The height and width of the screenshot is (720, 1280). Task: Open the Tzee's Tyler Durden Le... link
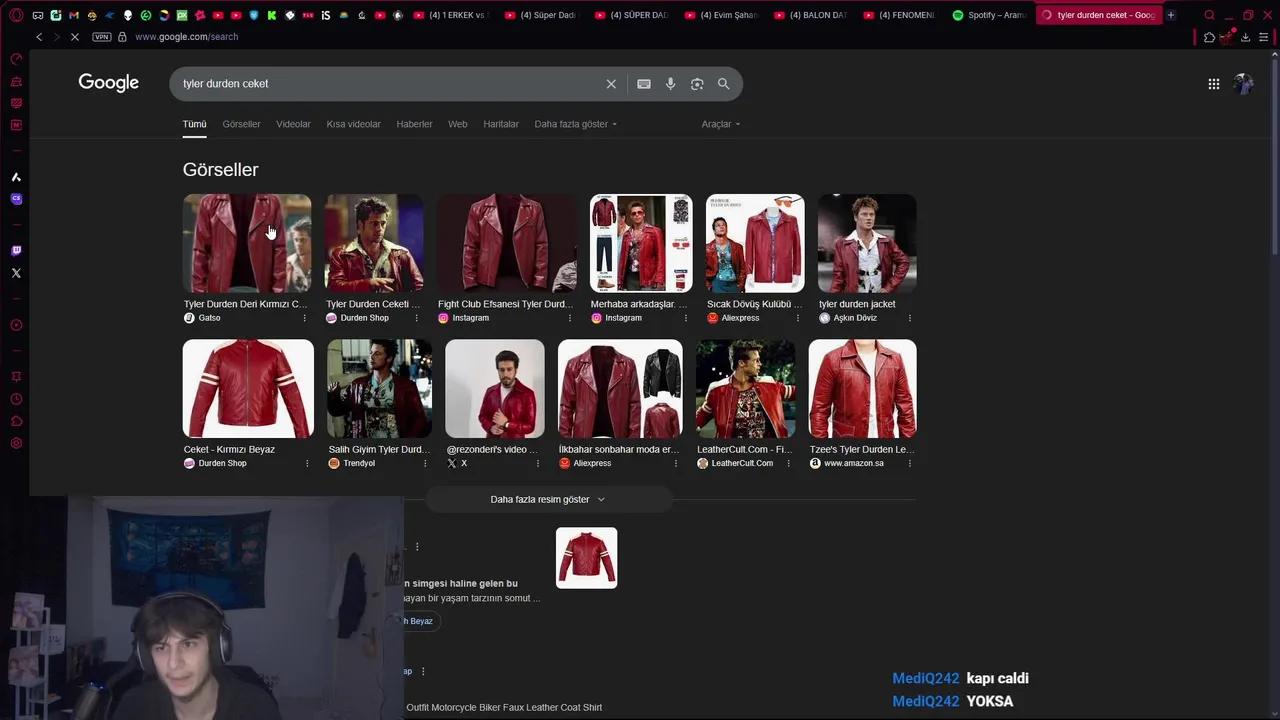861,449
